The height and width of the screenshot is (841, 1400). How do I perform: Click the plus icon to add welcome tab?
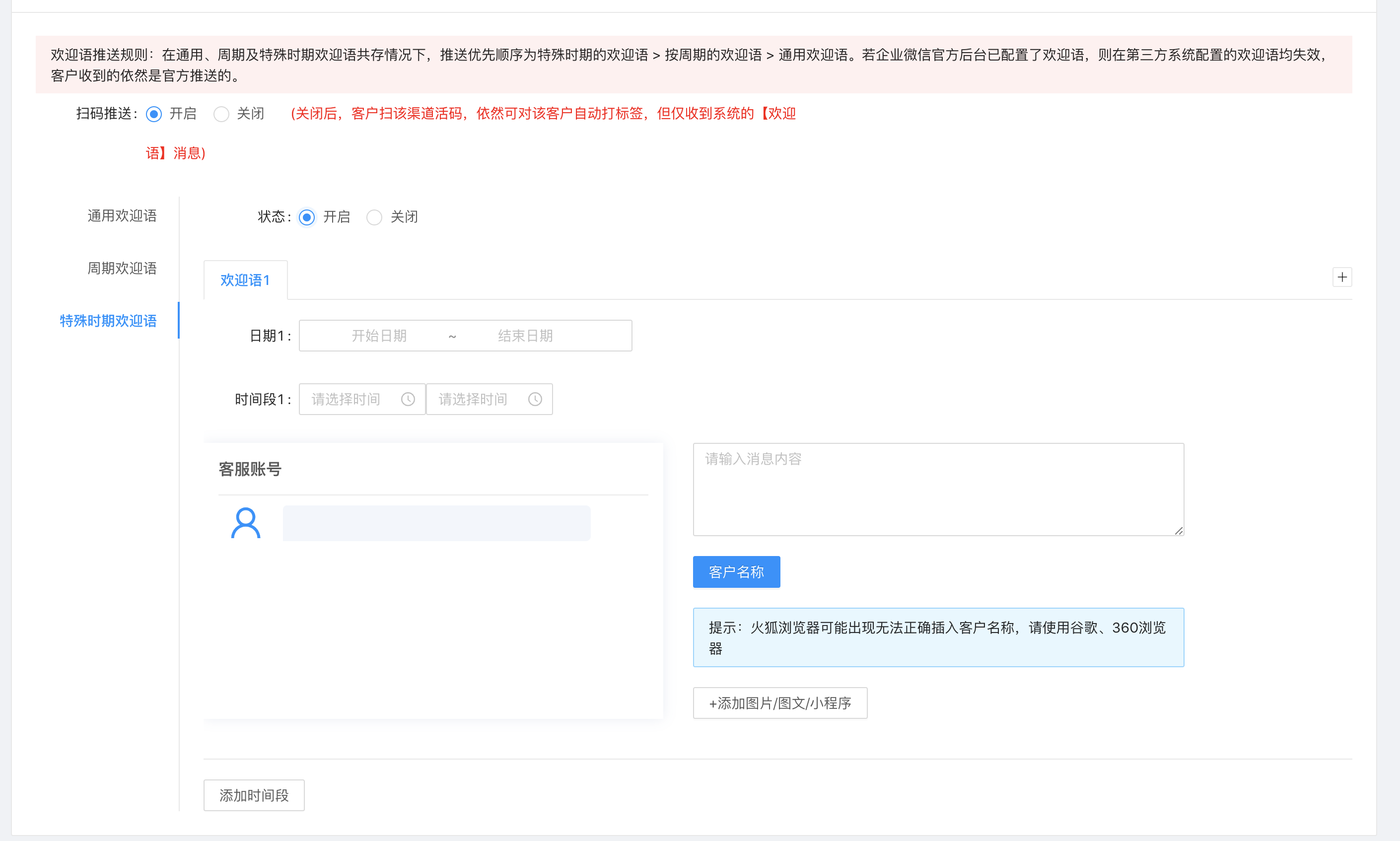1341,277
